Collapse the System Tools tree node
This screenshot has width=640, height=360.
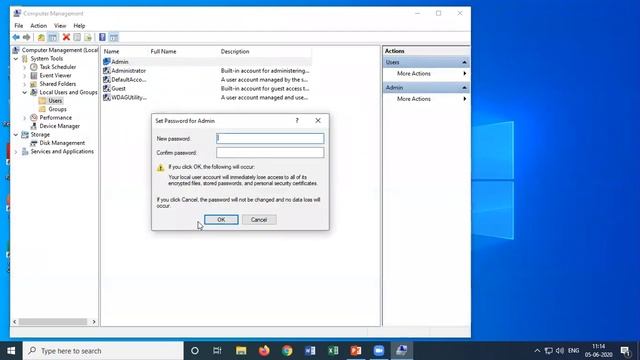(16, 59)
